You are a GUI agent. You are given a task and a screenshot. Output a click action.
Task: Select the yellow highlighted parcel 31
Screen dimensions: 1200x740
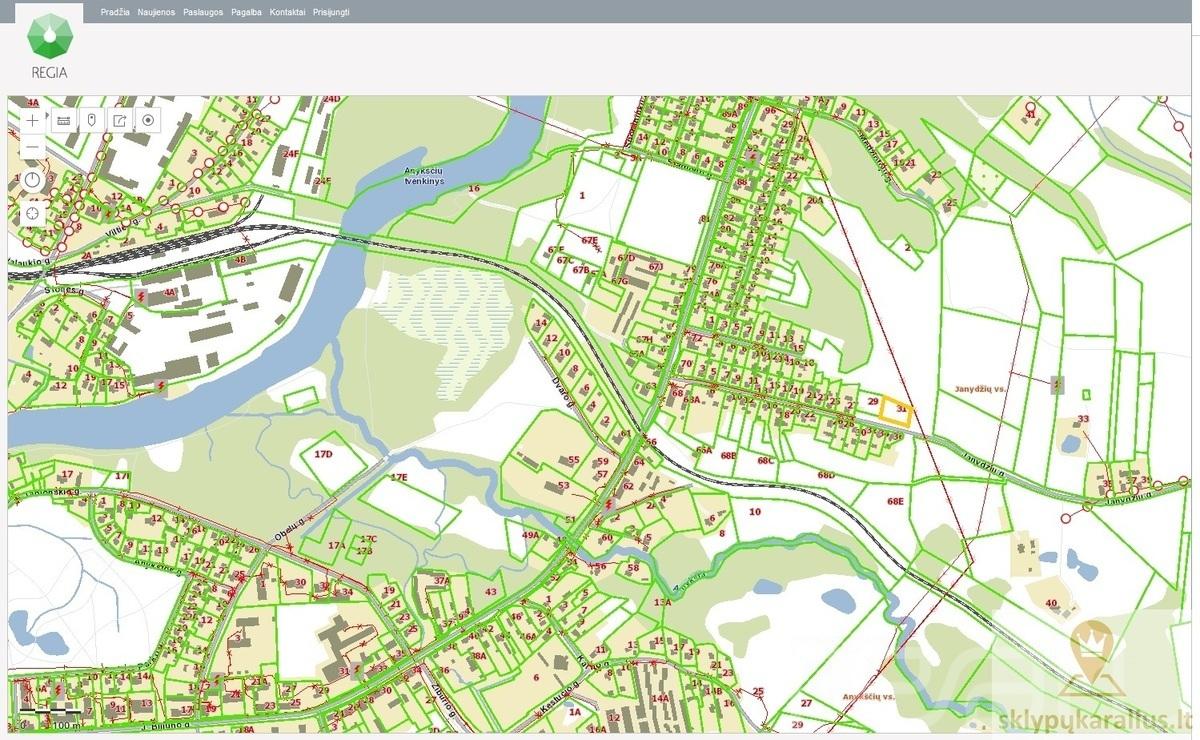[897, 411]
